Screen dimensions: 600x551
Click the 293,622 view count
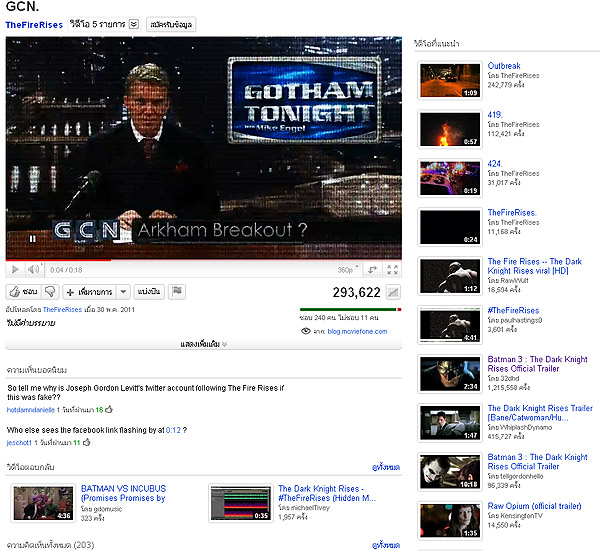356,292
